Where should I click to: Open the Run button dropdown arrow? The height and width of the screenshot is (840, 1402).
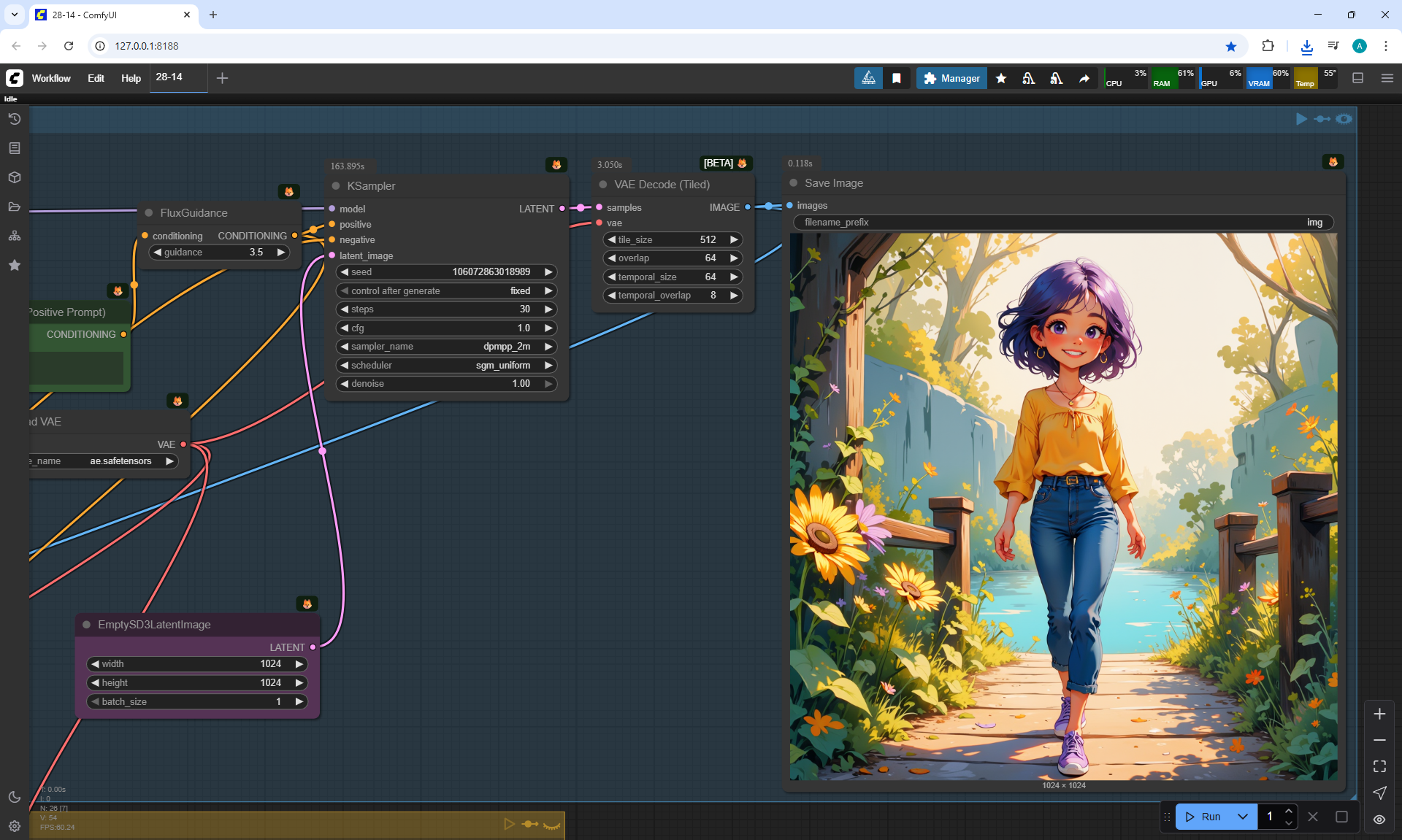coord(1242,817)
